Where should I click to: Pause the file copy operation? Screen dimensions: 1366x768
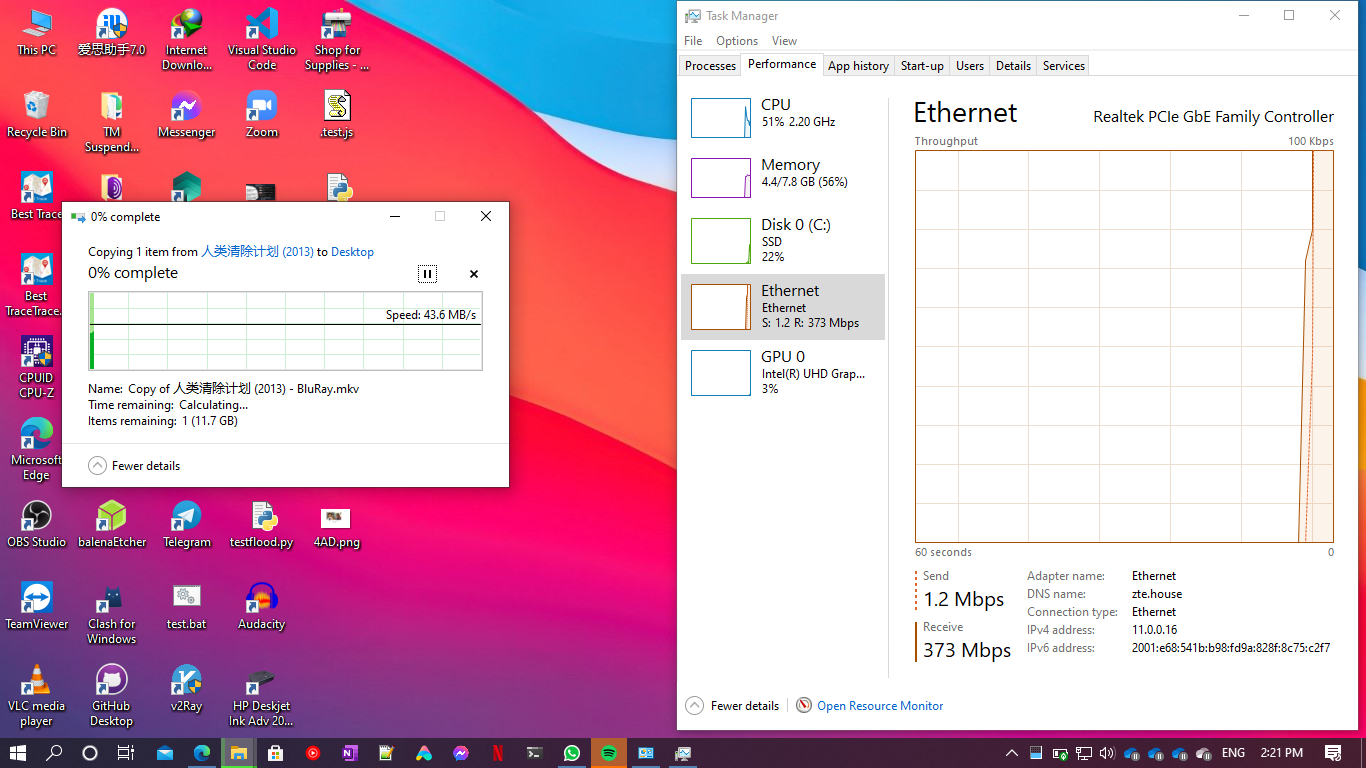tap(427, 273)
